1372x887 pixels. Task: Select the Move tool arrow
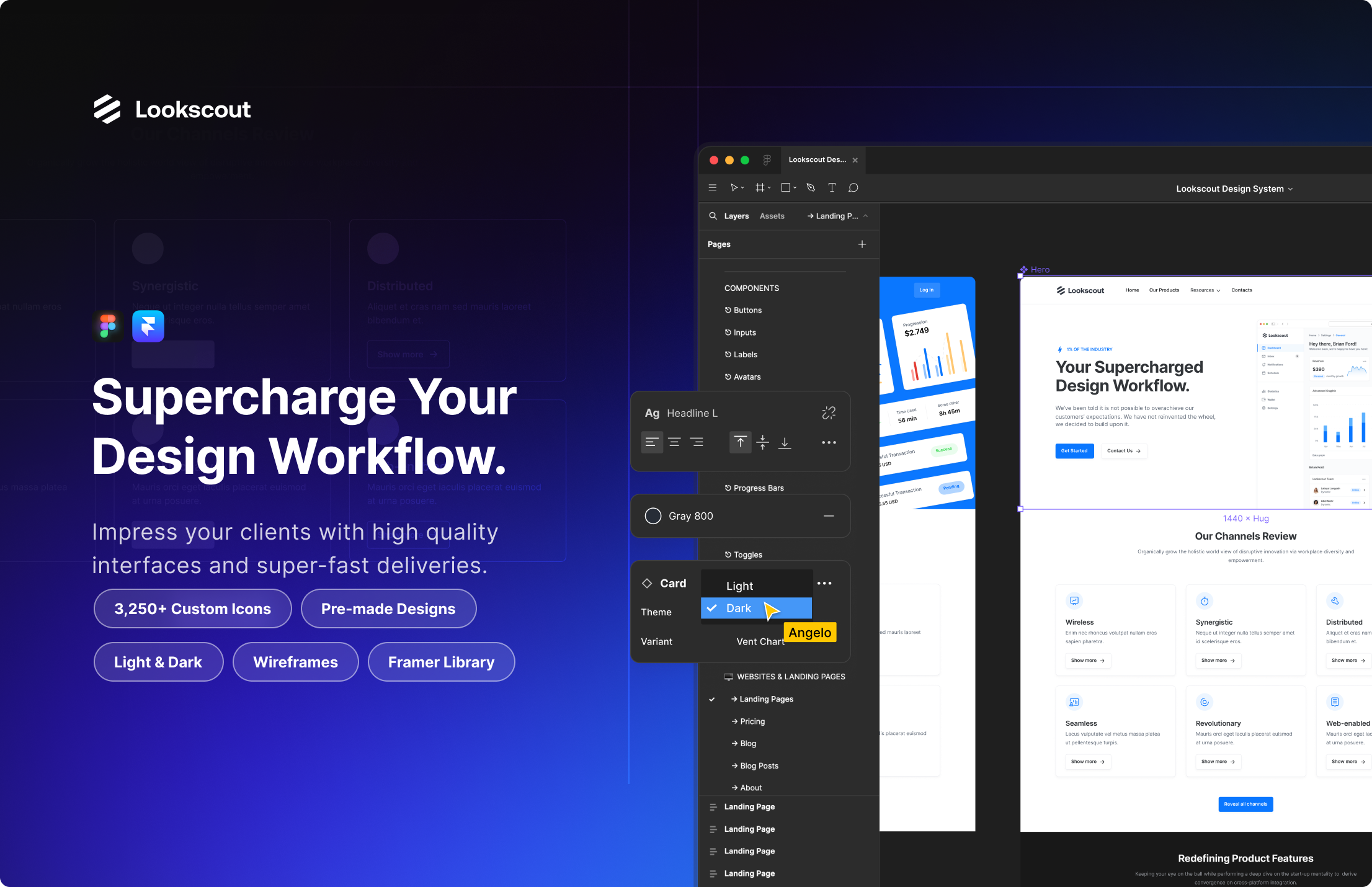pos(734,187)
